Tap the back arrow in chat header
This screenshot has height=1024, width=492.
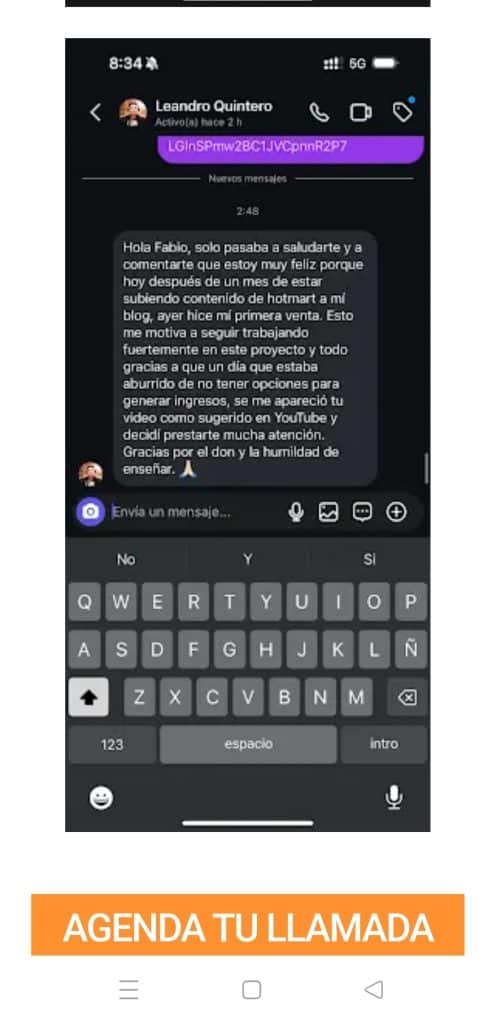[x=95, y=112]
